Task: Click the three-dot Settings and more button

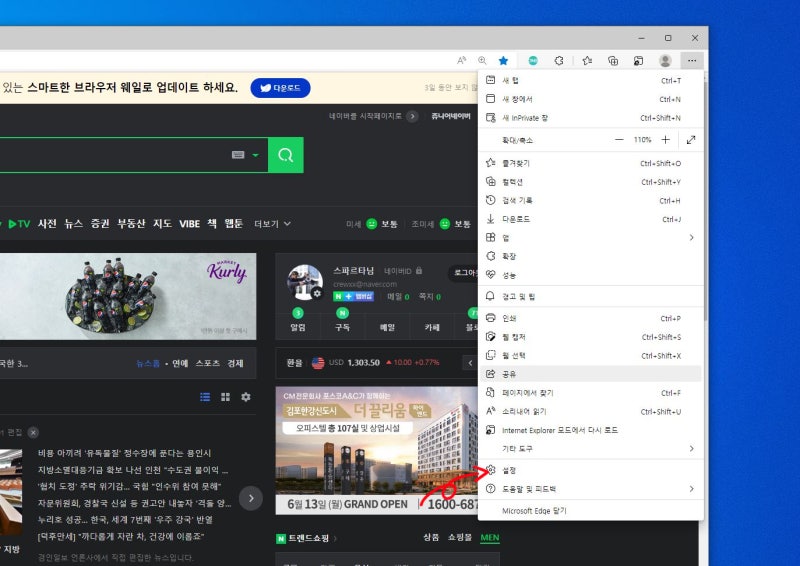Action: point(692,61)
